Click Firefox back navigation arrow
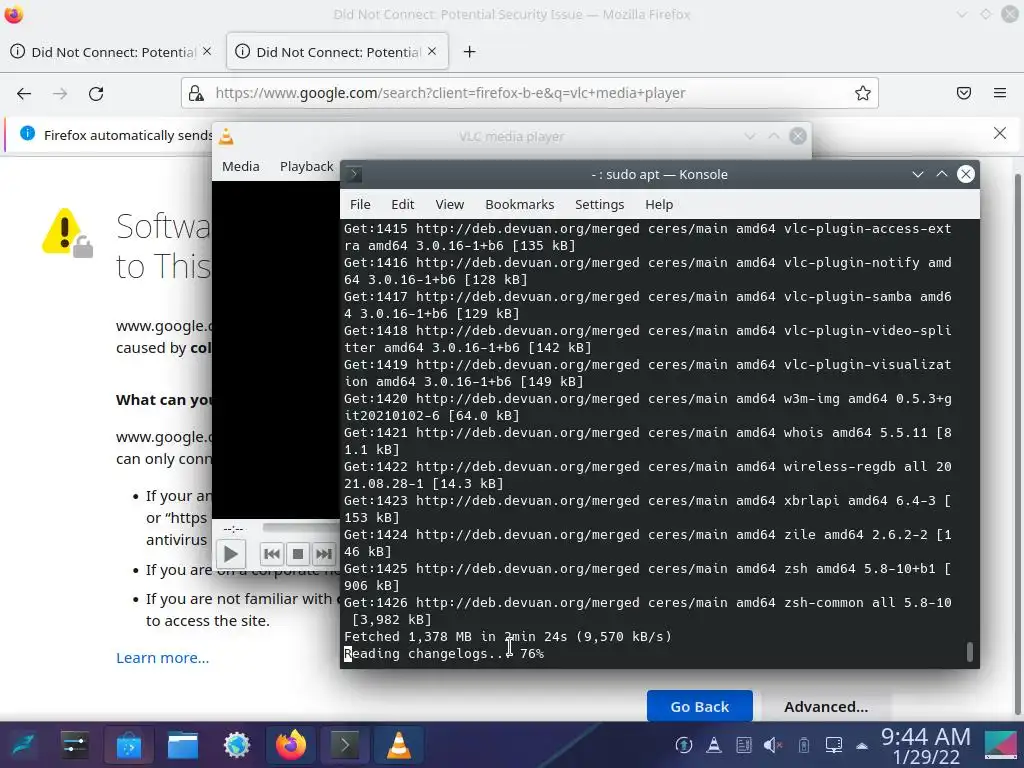The width and height of the screenshot is (1024, 768). pyautogui.click(x=24, y=93)
